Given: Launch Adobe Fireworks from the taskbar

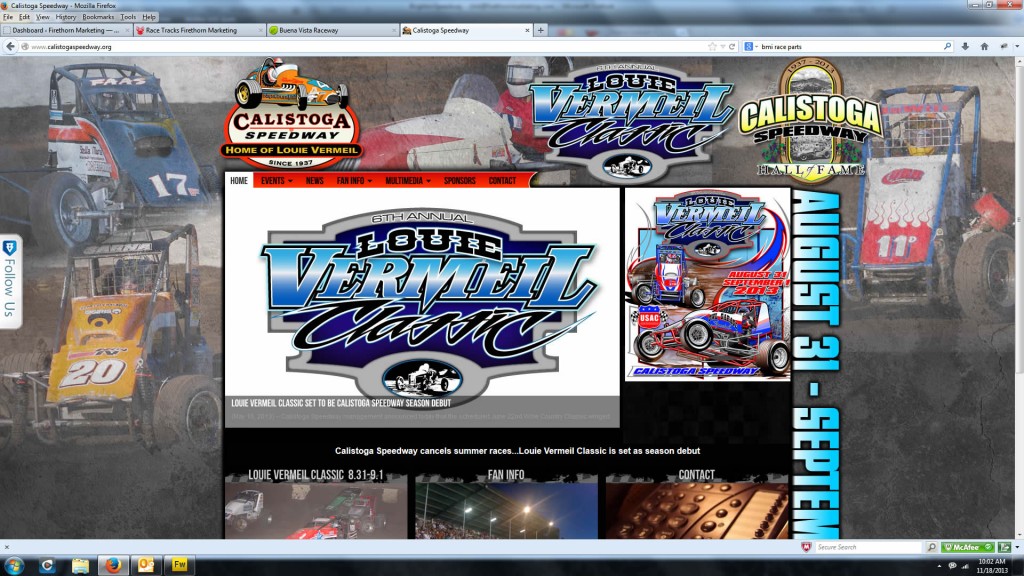Looking at the screenshot, I should pyautogui.click(x=179, y=565).
